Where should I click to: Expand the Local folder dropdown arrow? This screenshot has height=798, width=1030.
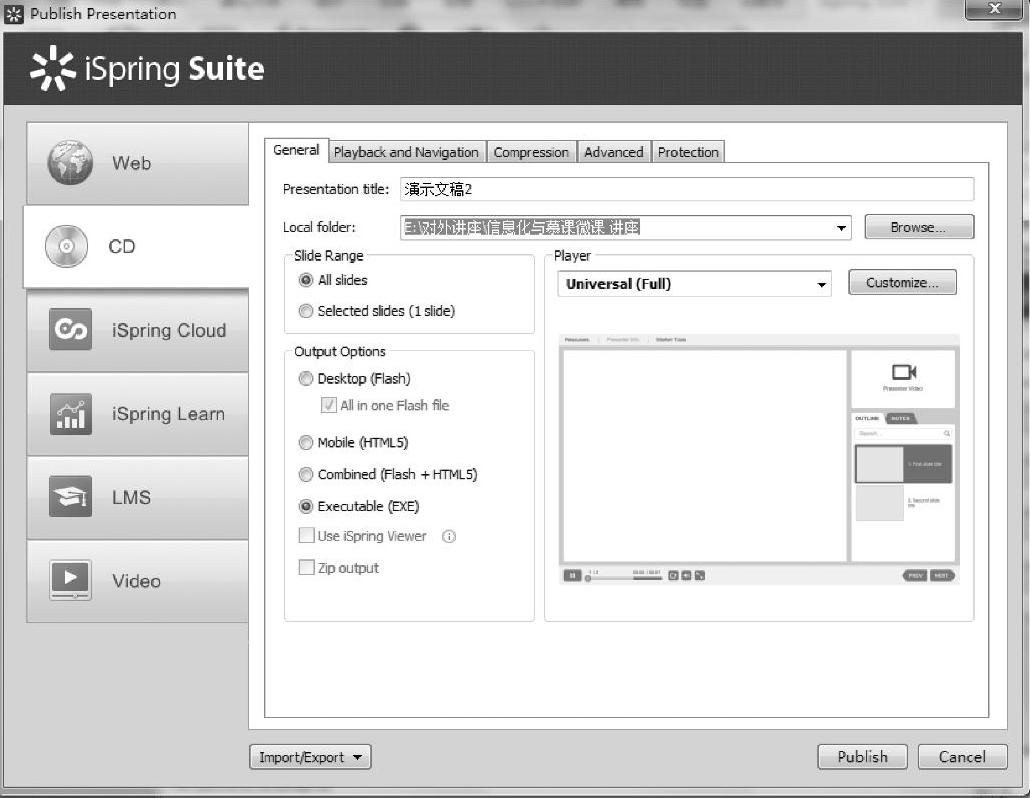pyautogui.click(x=841, y=228)
